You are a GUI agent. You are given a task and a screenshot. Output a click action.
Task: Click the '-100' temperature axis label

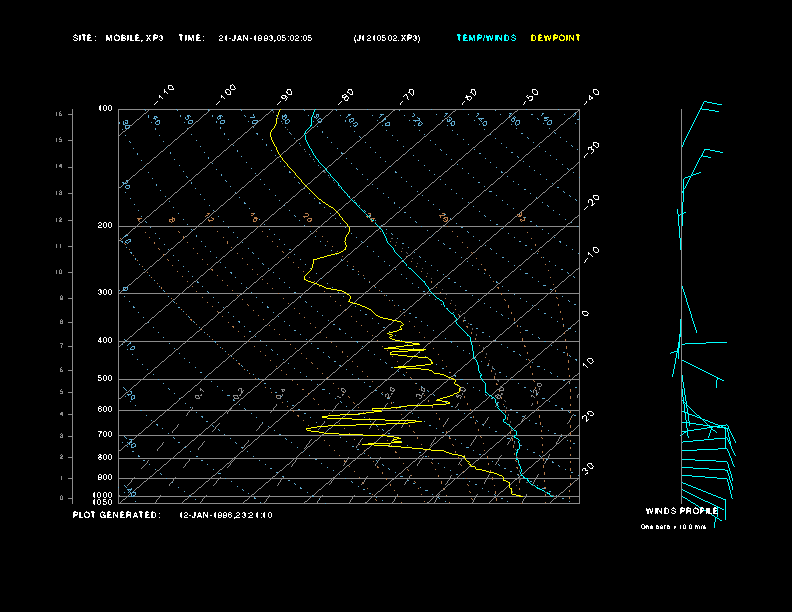point(226,95)
